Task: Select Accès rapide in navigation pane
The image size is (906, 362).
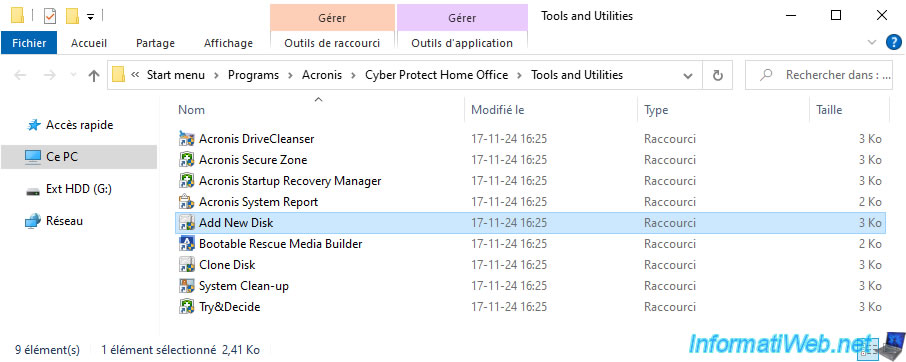Action: tap(80, 125)
